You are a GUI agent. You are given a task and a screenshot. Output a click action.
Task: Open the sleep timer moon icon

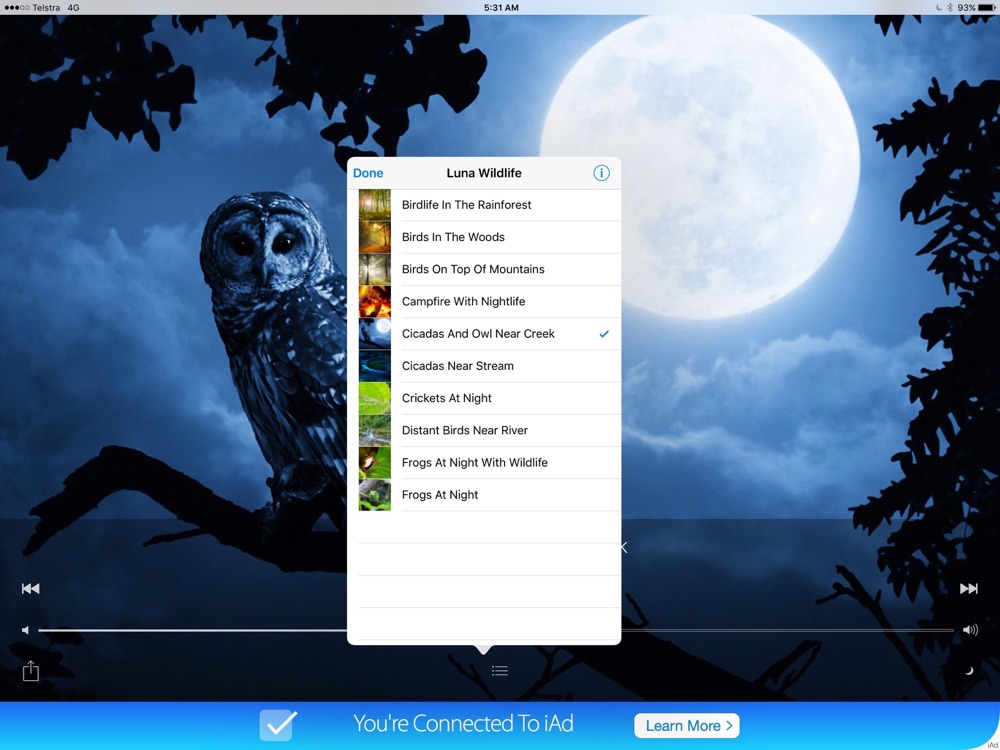pos(968,671)
